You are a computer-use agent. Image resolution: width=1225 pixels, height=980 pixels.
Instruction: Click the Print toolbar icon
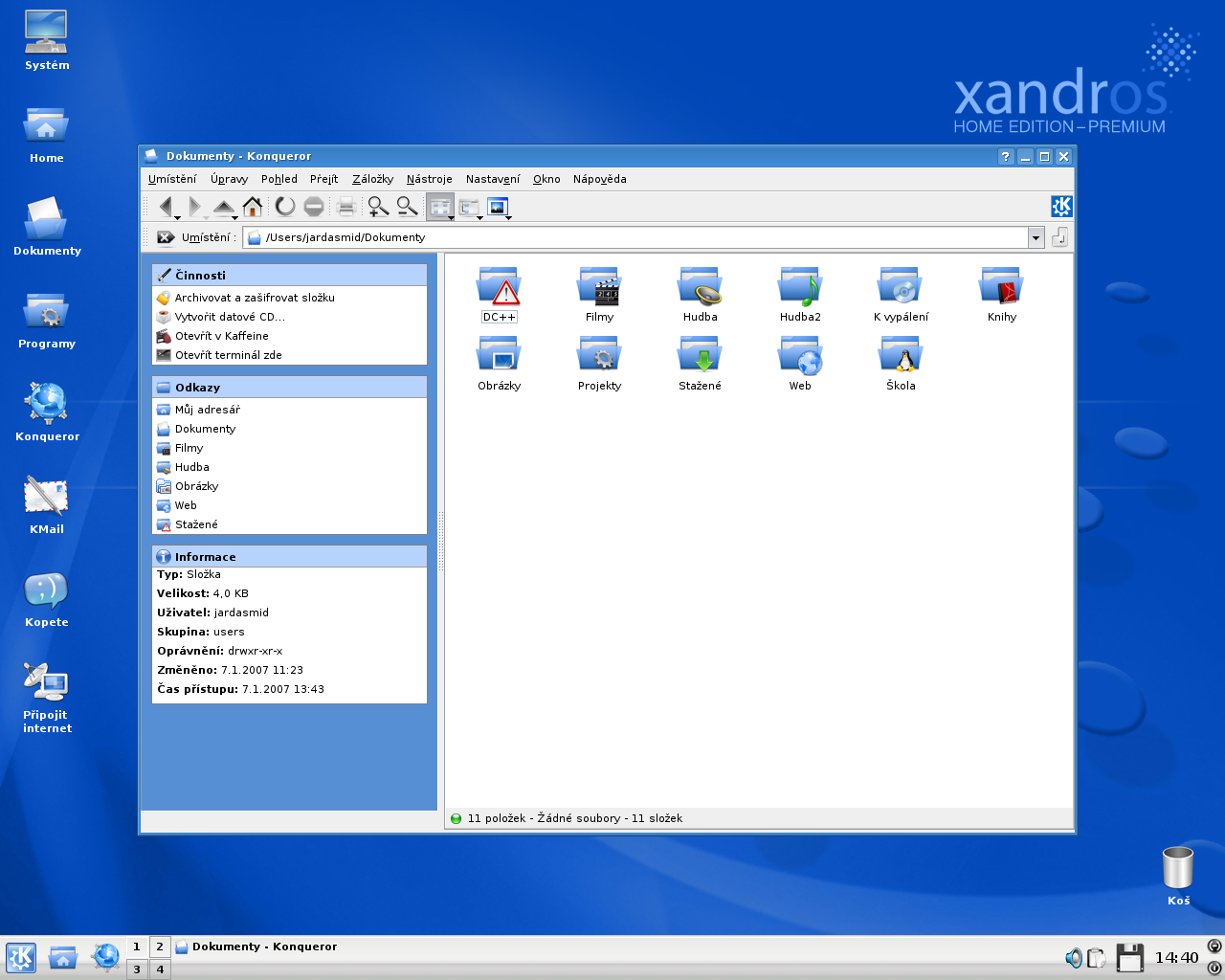[x=346, y=206]
